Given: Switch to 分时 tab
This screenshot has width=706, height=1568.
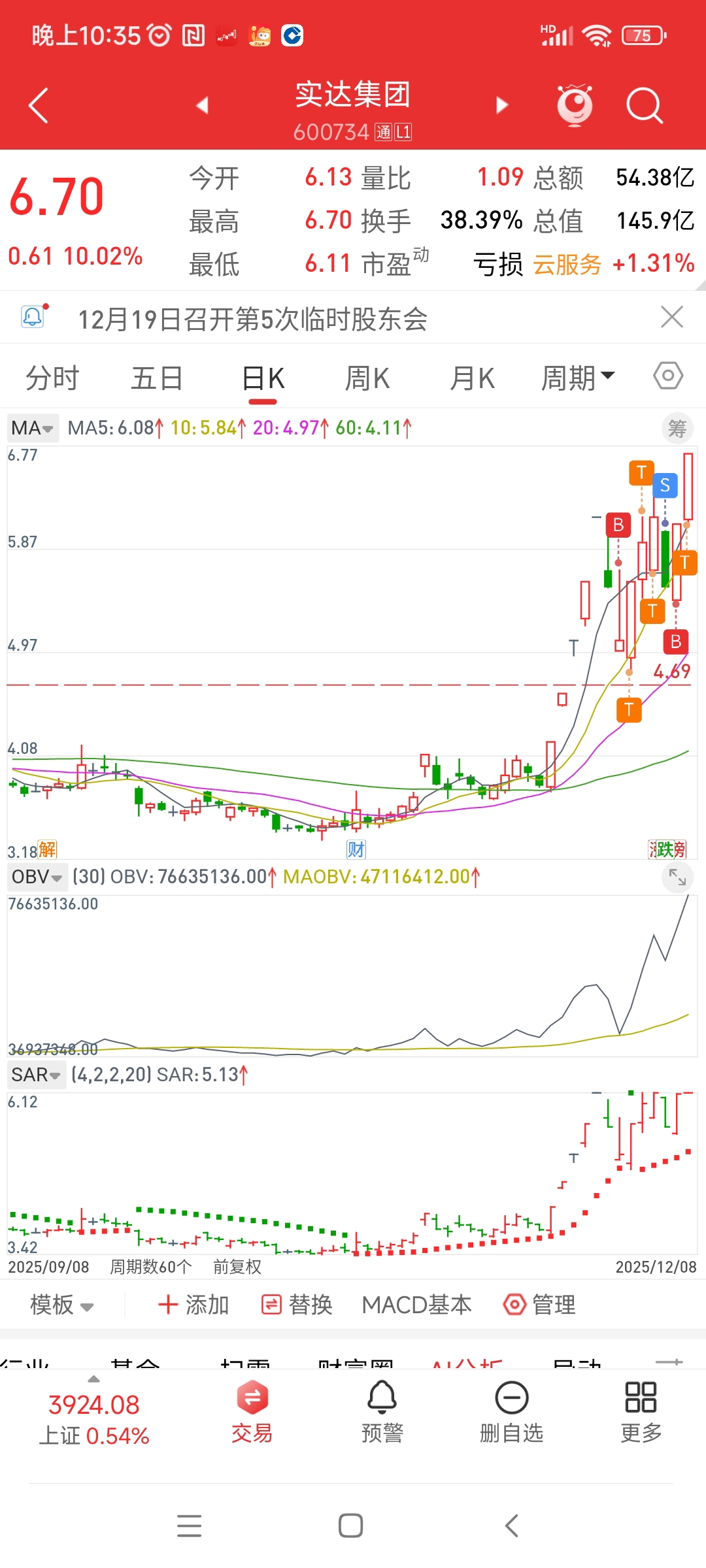Looking at the screenshot, I should pos(52,378).
